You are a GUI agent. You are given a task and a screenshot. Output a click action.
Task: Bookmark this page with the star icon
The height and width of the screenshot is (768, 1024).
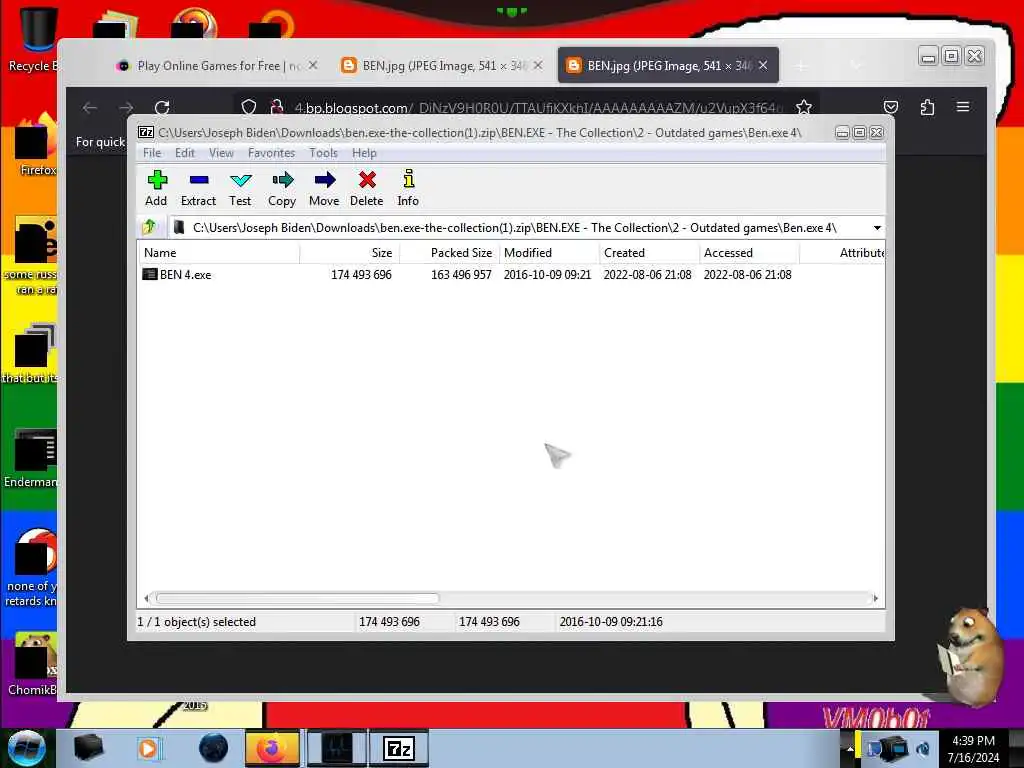[x=804, y=107]
